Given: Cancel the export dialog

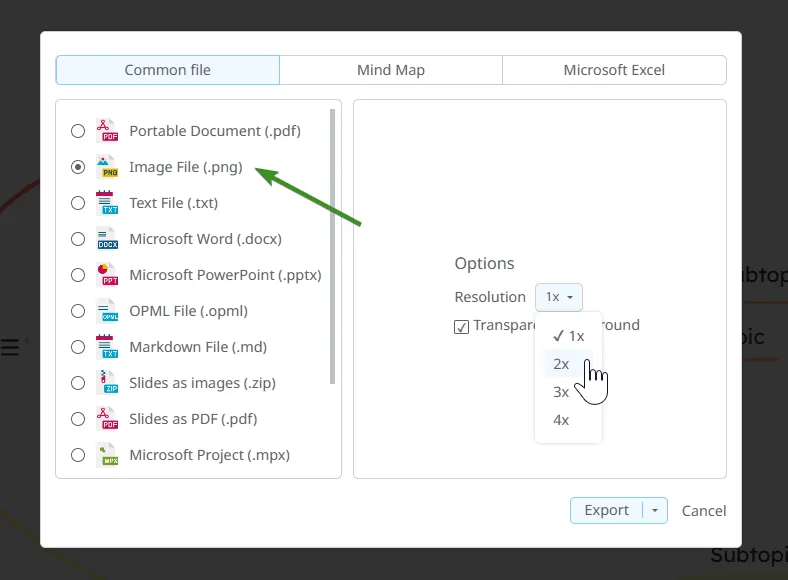Looking at the screenshot, I should pyautogui.click(x=704, y=510).
